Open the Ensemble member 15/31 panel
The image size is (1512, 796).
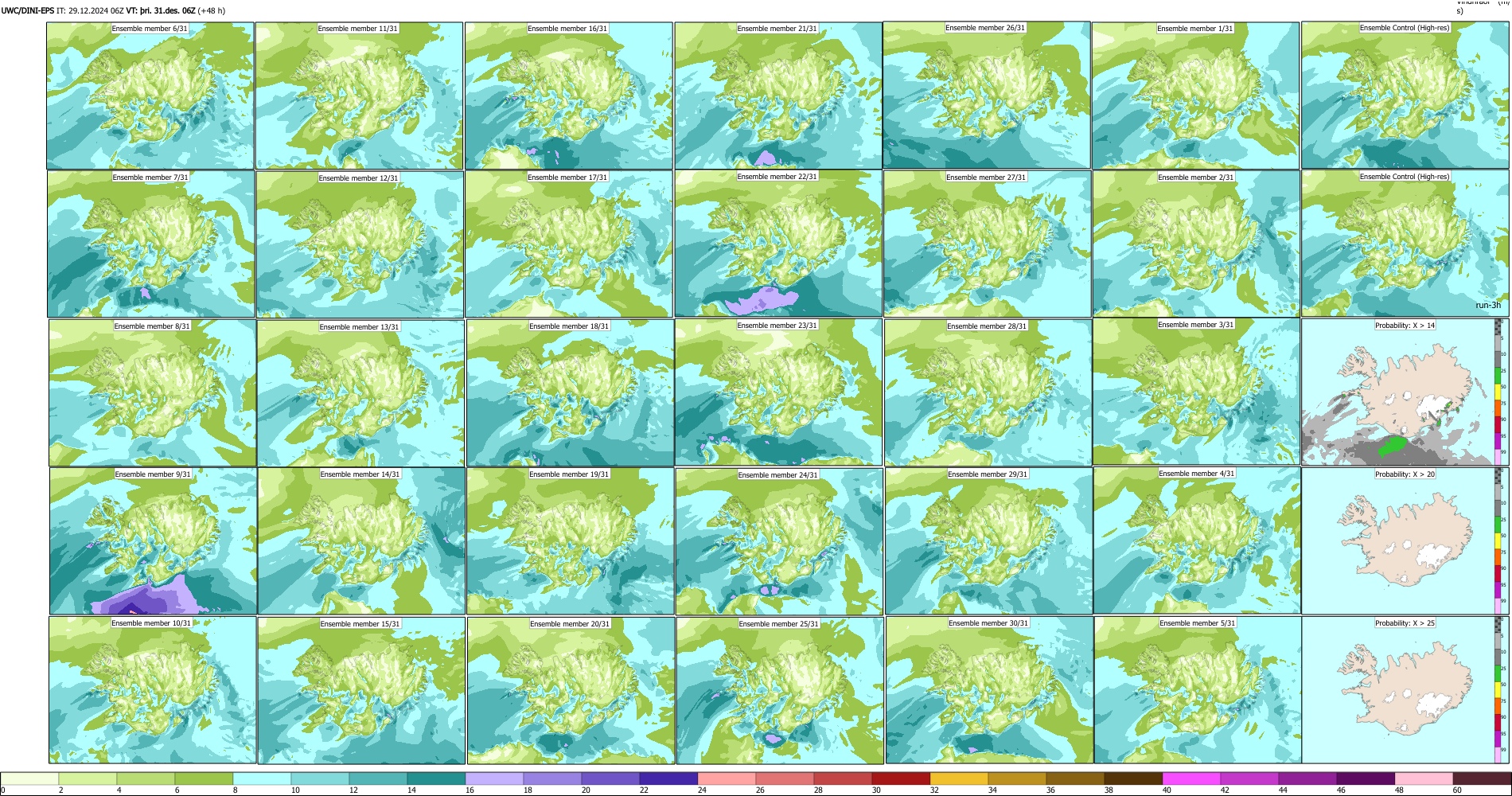coord(361,690)
